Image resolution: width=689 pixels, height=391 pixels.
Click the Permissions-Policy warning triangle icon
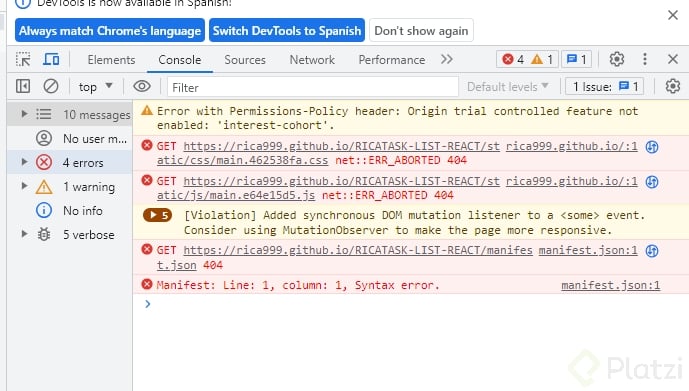pyautogui.click(x=147, y=110)
